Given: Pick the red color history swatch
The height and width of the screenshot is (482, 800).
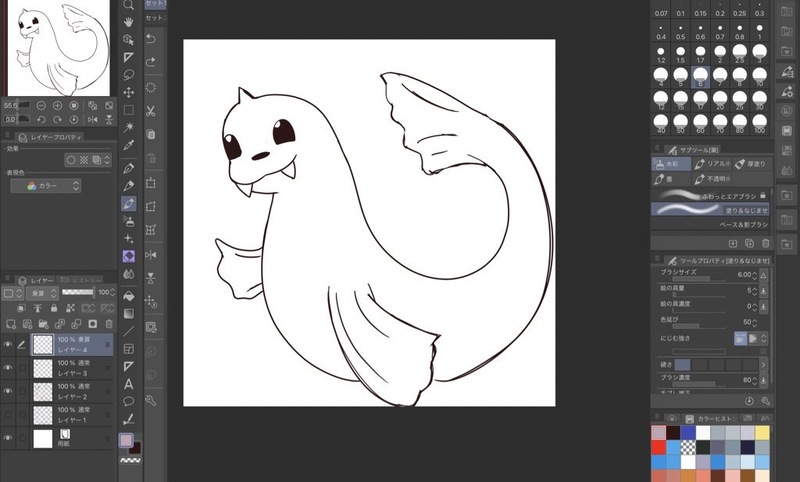Looking at the screenshot, I should (x=659, y=447).
